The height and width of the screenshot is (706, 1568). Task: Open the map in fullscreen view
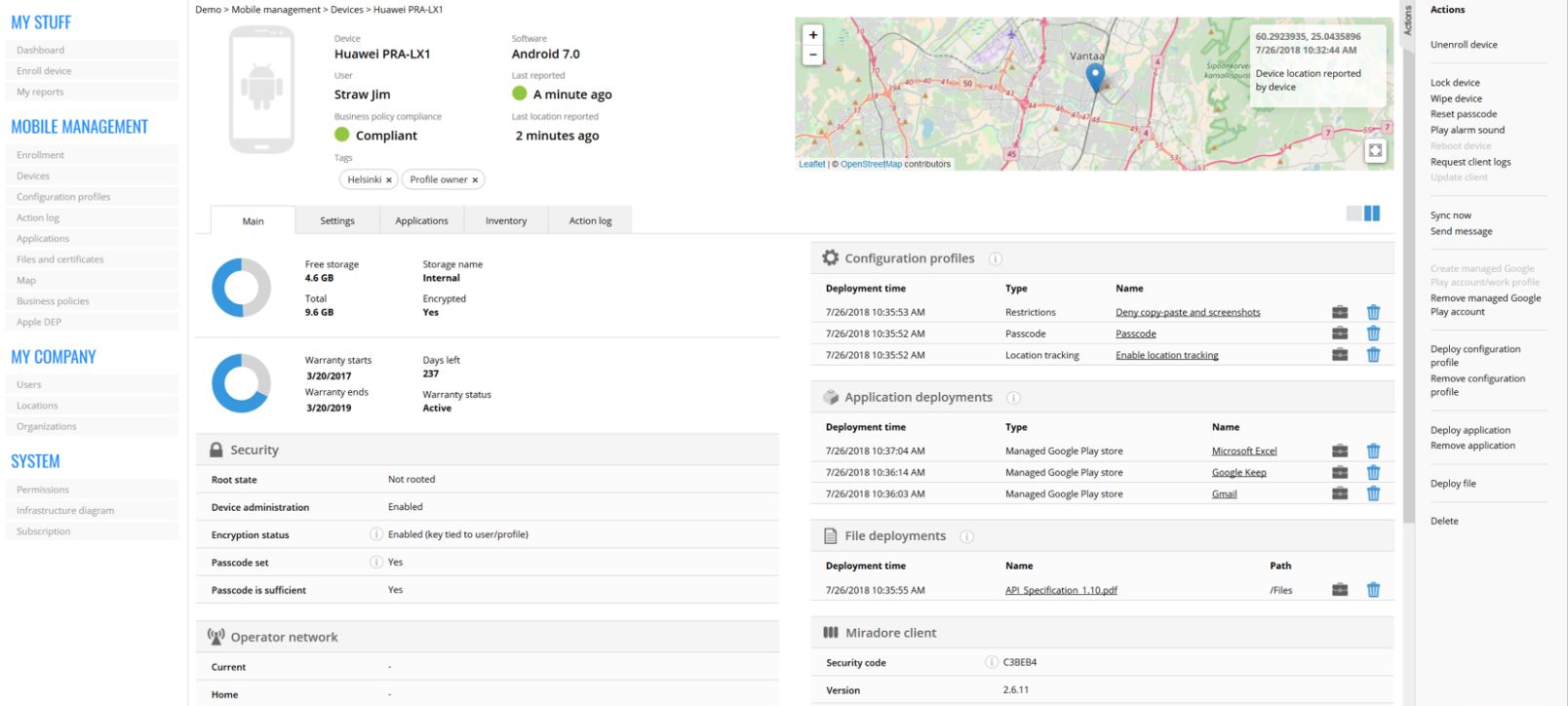1375,150
